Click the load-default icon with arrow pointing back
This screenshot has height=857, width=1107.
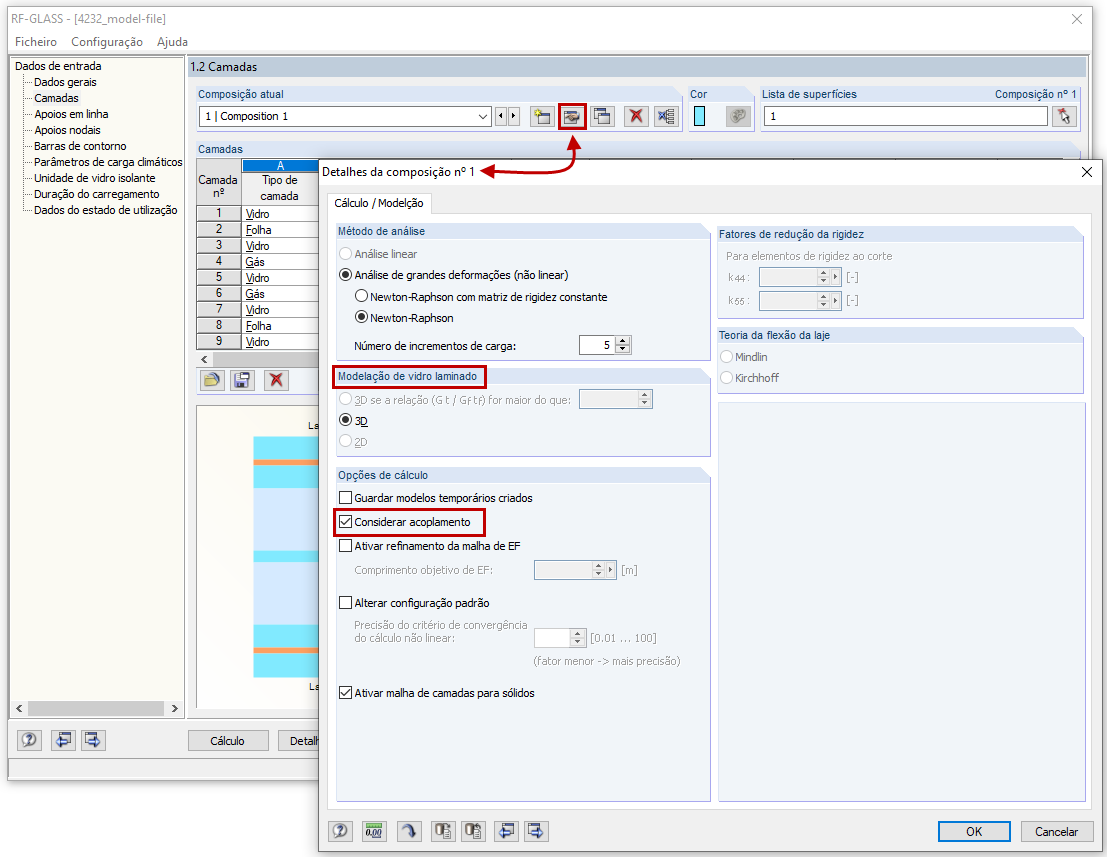tap(473, 831)
